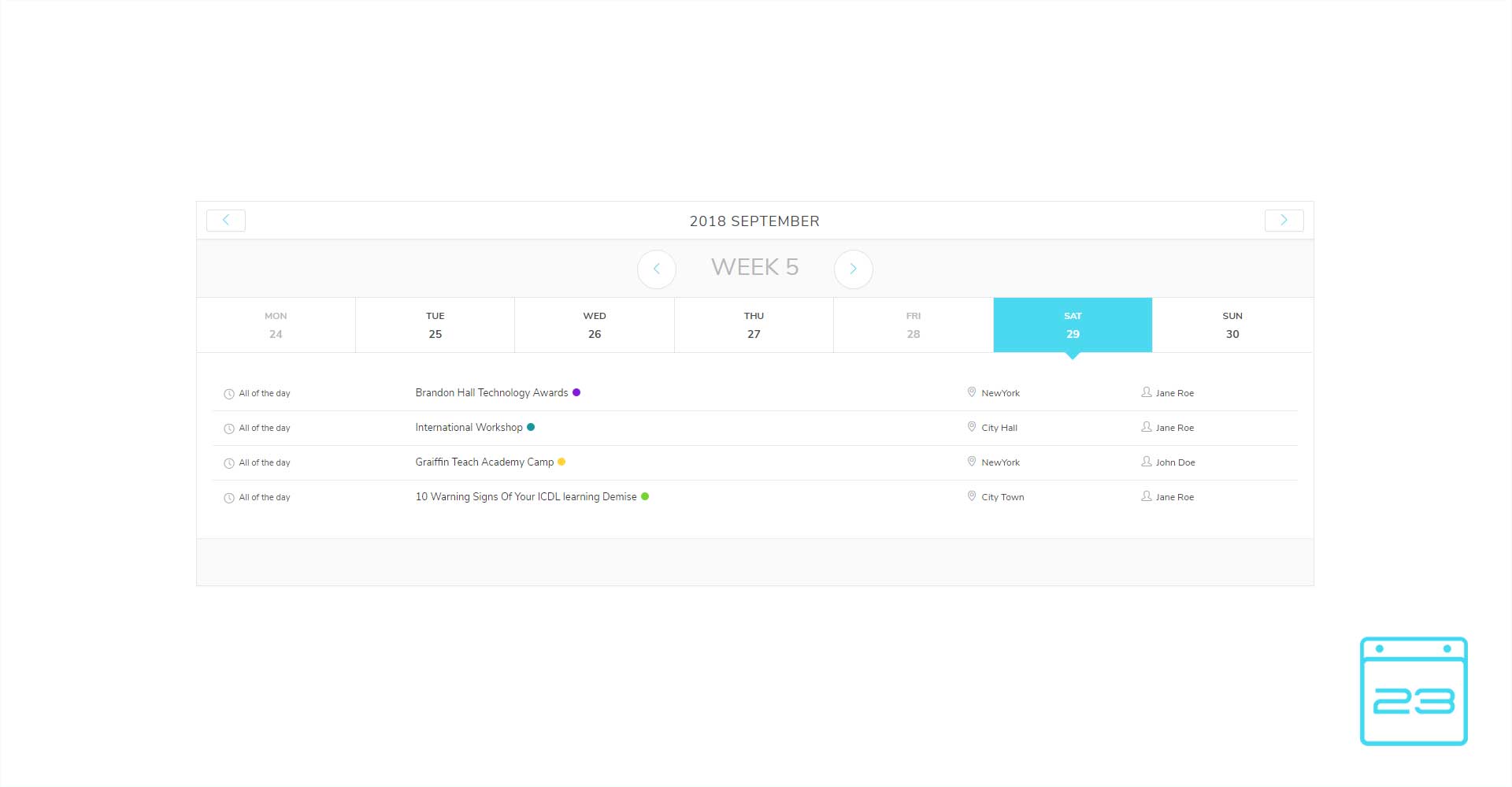Viewport: 1512px width, 787px height.
Task: Select Saturday 29 day tab
Action: pos(1073,325)
